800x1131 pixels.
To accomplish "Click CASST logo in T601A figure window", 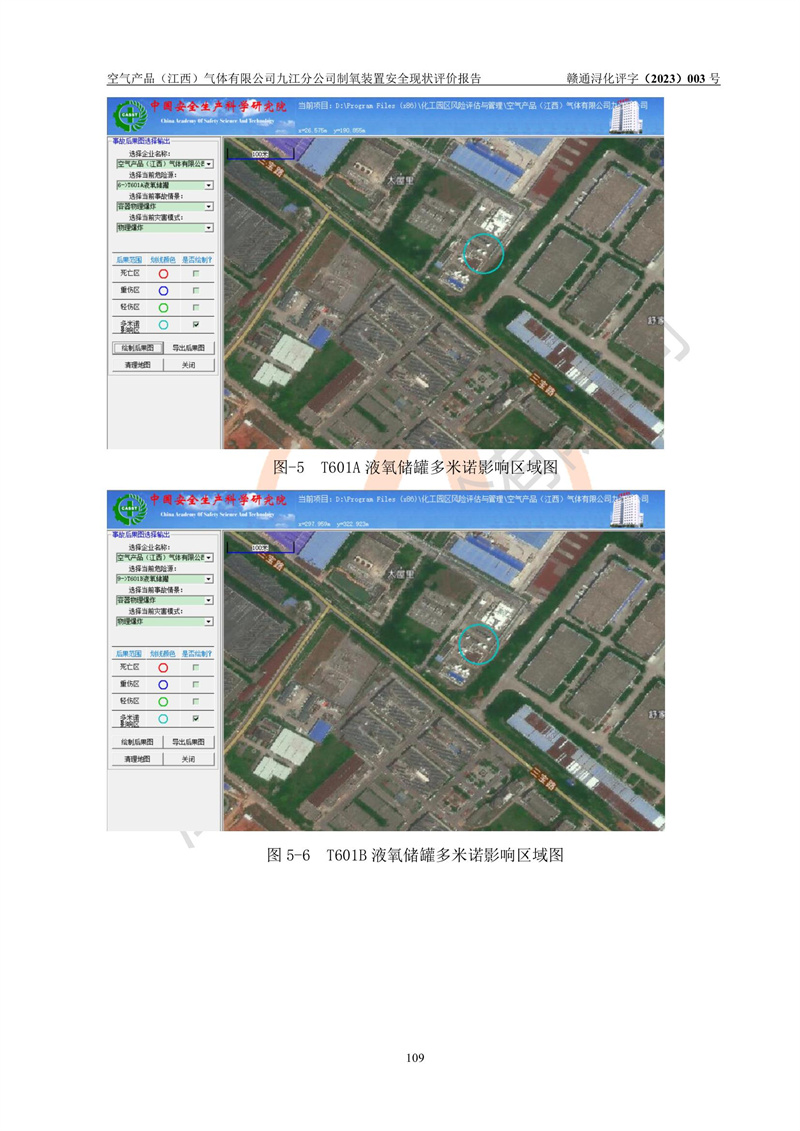I will pos(129,115).
